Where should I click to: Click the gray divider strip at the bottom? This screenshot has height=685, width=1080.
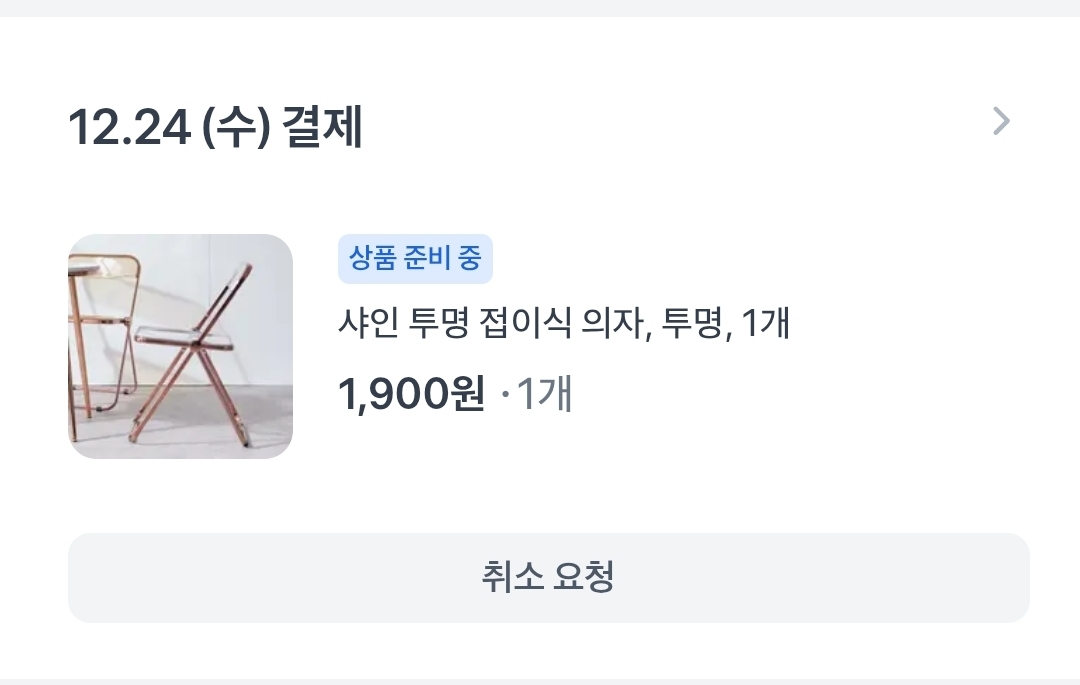(x=540, y=681)
